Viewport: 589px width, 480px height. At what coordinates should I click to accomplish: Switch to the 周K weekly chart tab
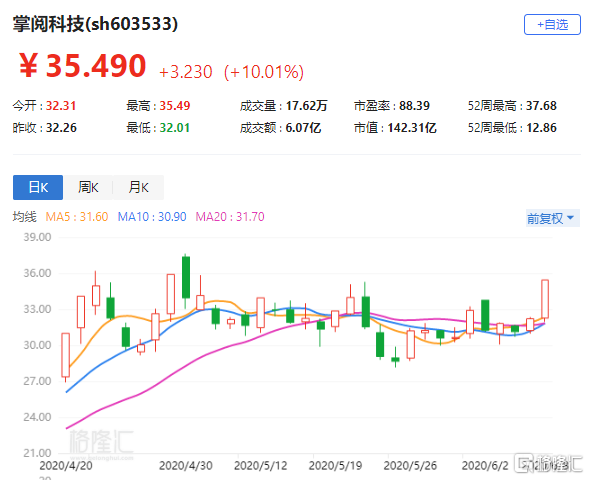(x=88, y=187)
